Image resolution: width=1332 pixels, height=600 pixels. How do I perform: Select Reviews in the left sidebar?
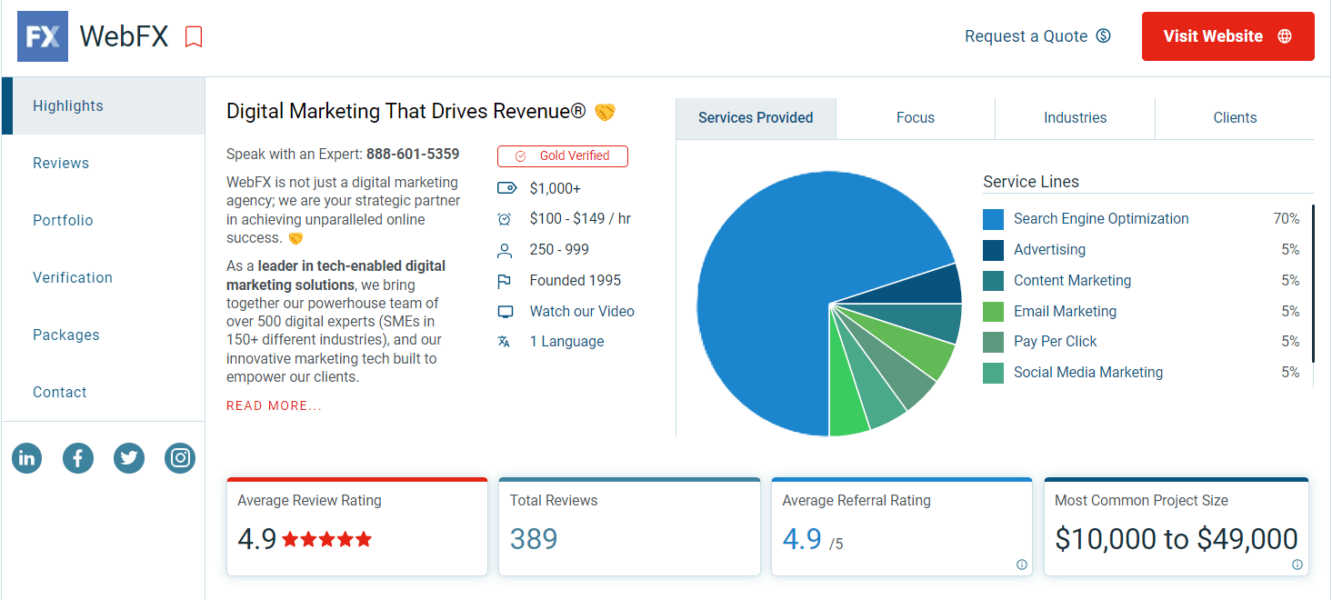tap(61, 162)
